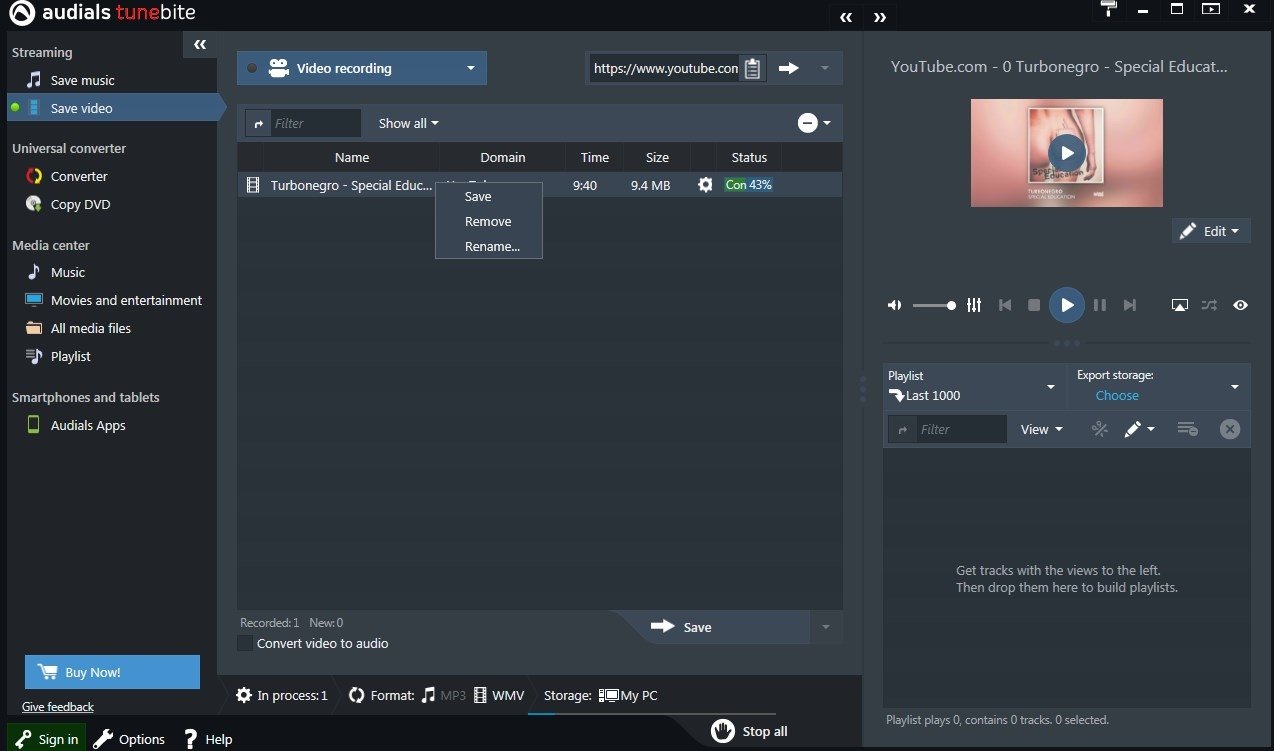Viewport: 1274px width, 751px height.
Task: Open the Show all dropdown
Action: click(408, 123)
